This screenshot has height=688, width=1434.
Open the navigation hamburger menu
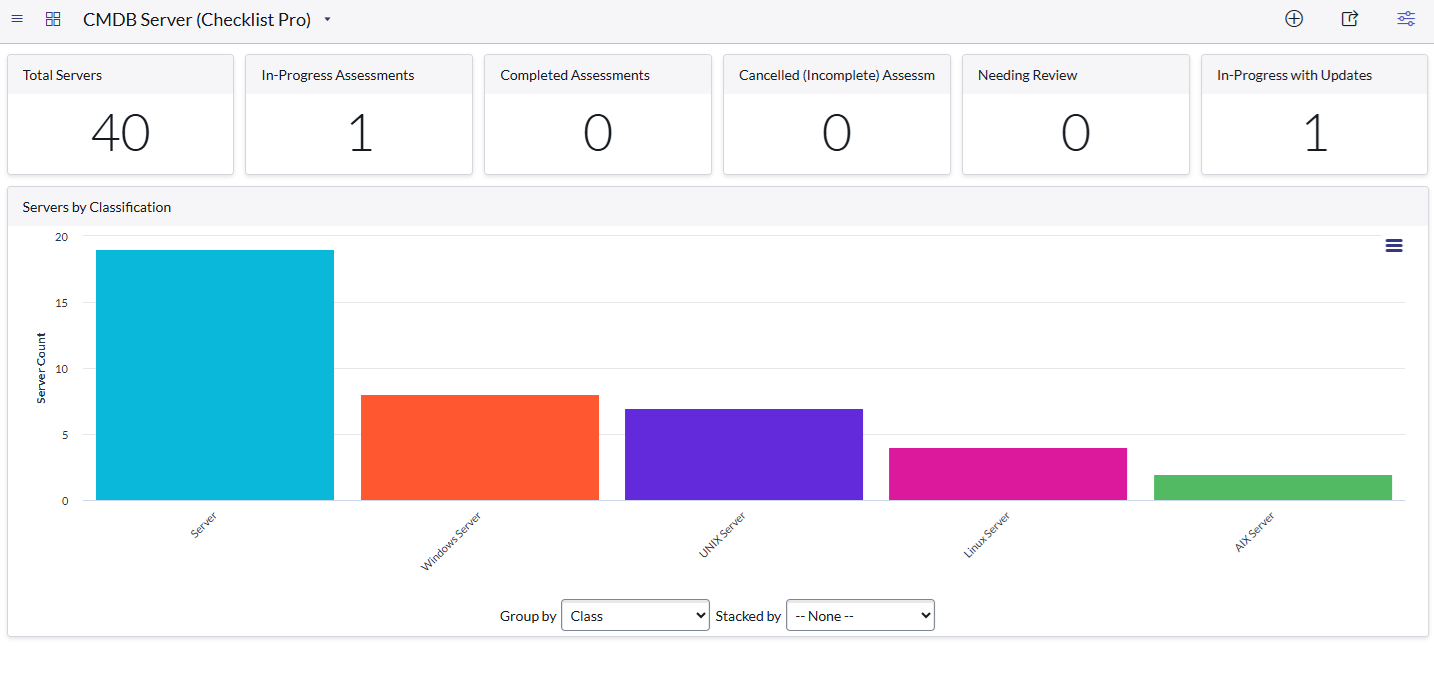[x=16, y=18]
